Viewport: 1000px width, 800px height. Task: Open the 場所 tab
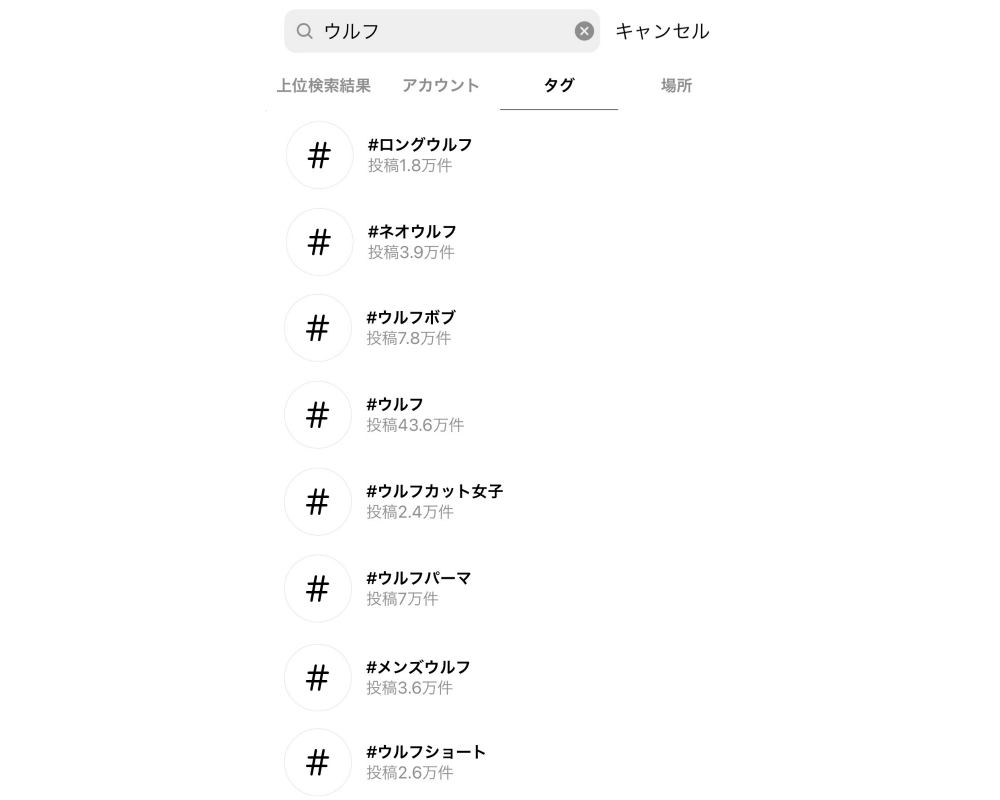pyautogui.click(x=676, y=85)
